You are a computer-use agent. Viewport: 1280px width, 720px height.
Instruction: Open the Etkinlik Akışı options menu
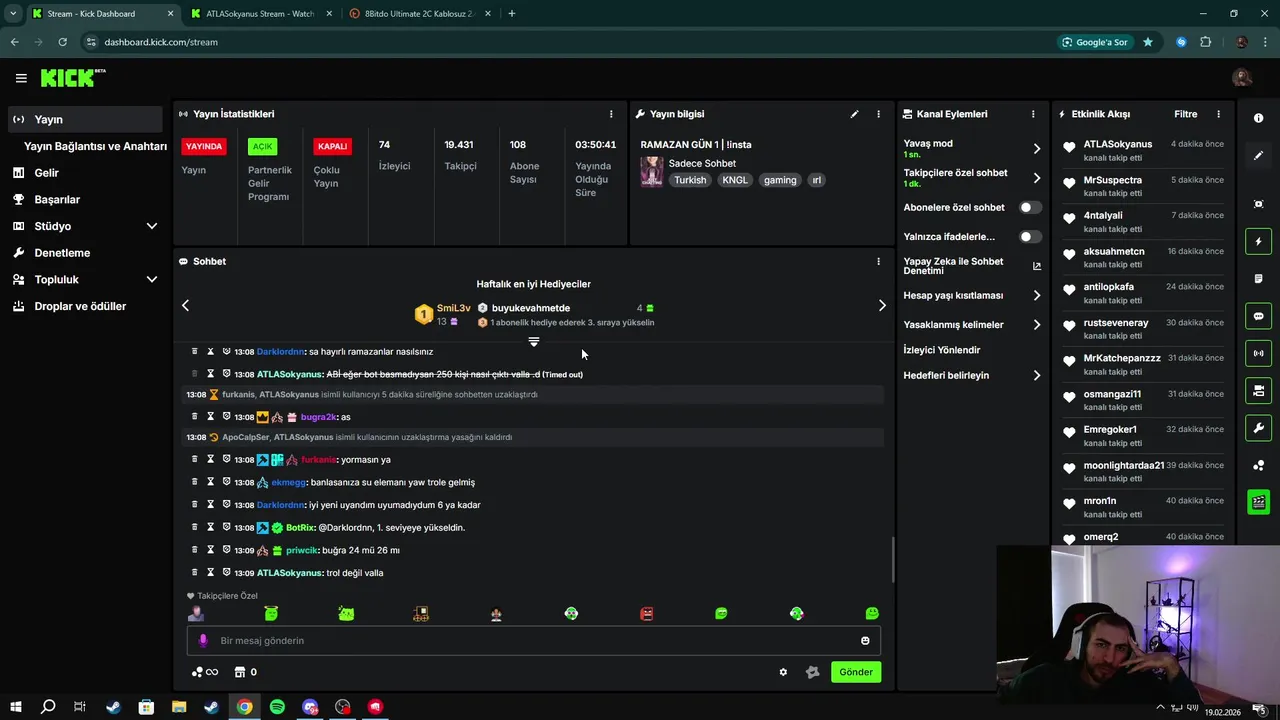1218,114
